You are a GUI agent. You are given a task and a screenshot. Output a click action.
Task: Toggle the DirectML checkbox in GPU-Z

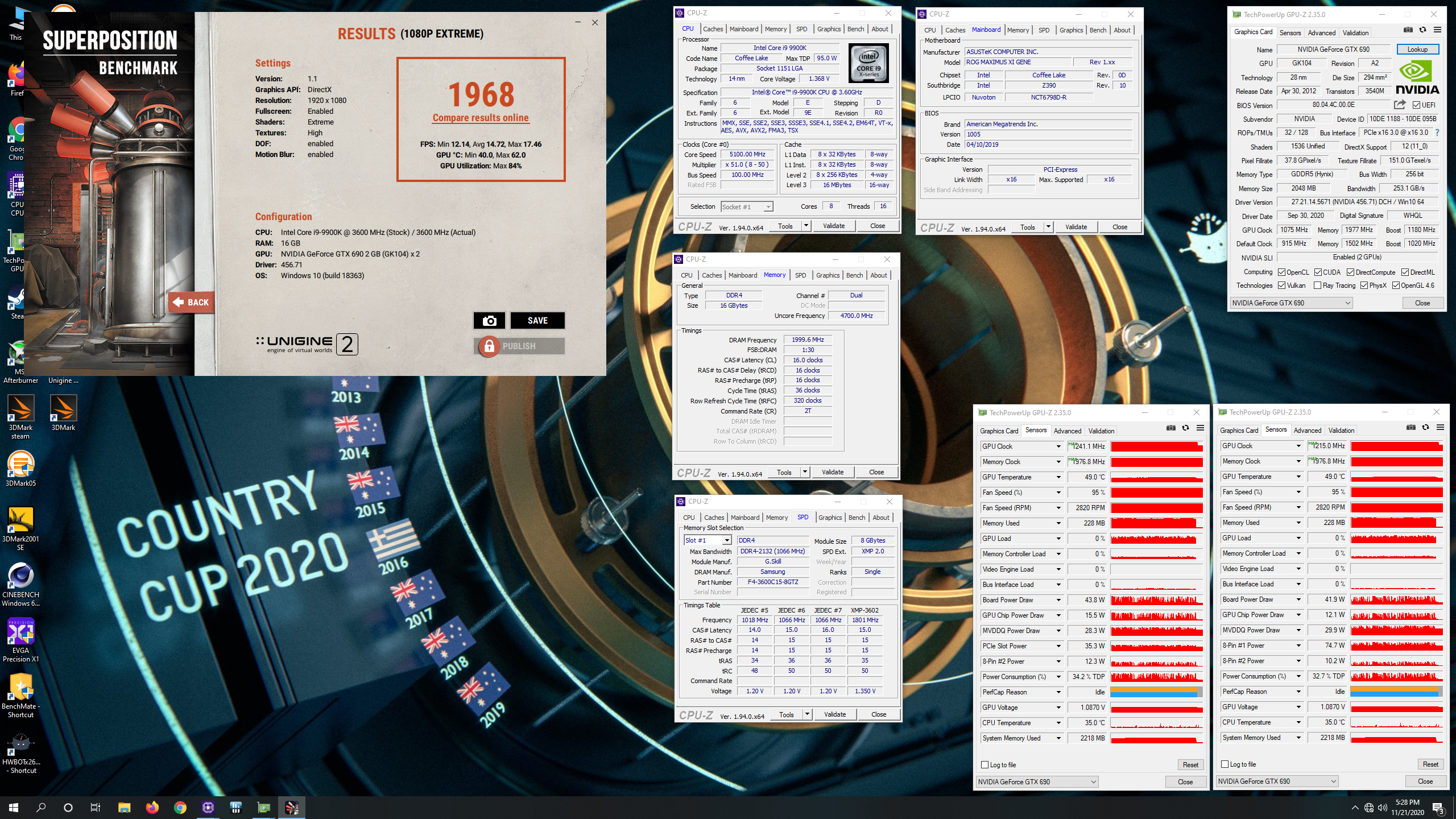pos(1405,272)
